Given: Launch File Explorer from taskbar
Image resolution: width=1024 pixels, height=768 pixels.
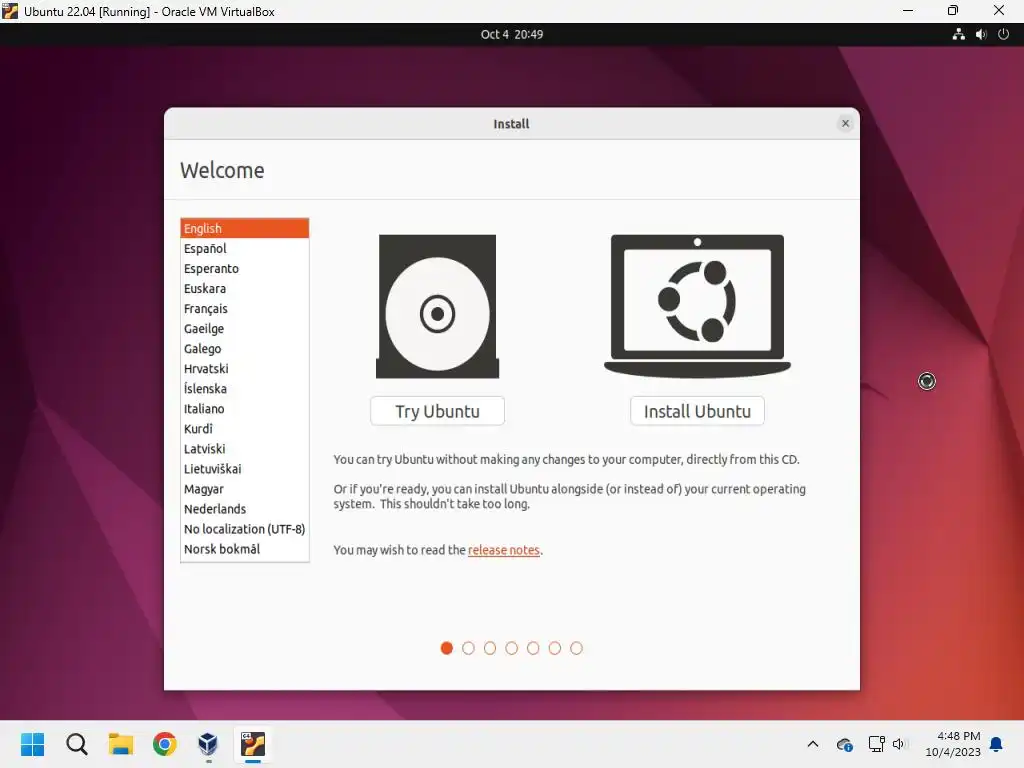Looking at the screenshot, I should pyautogui.click(x=121, y=744).
